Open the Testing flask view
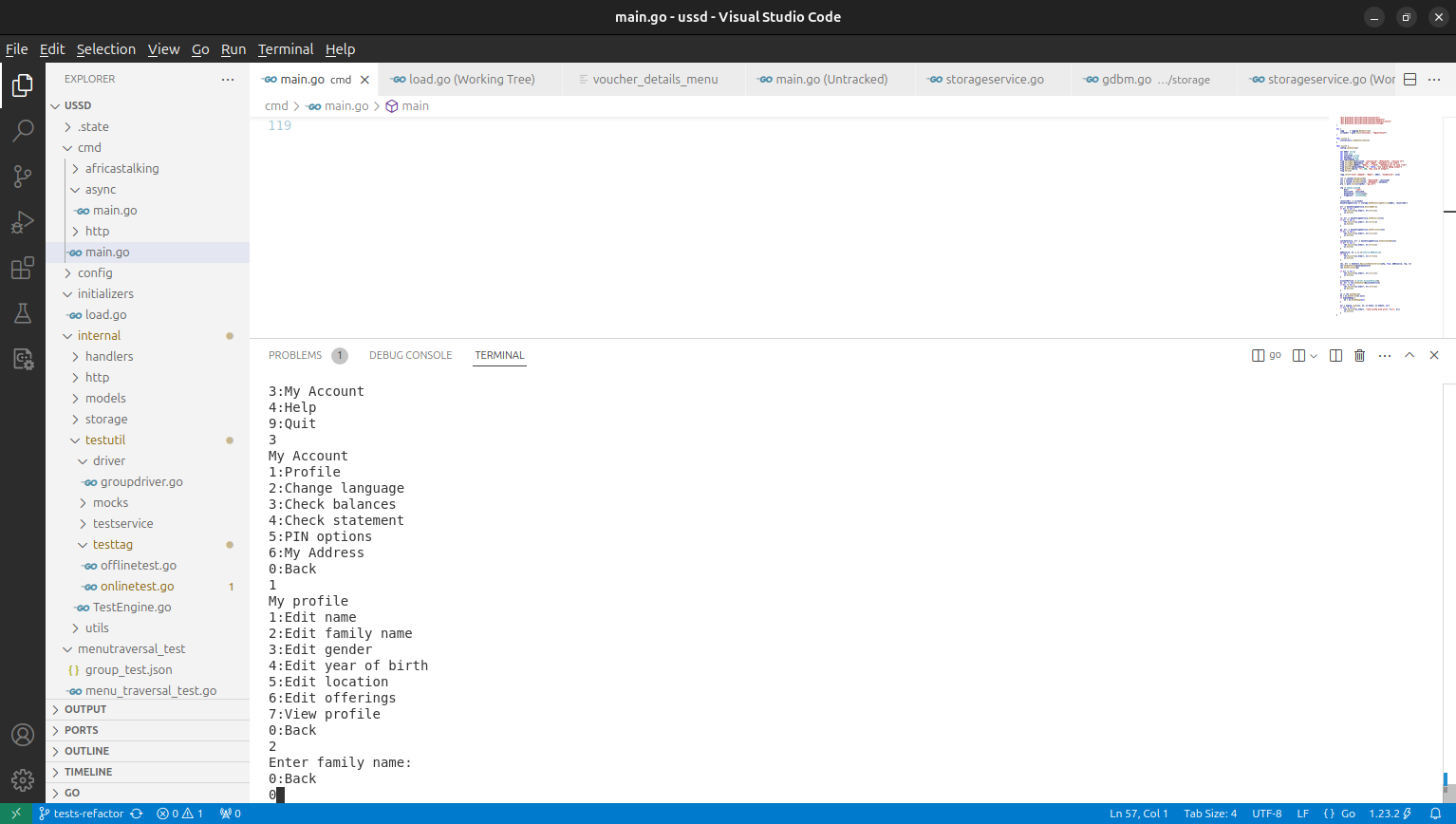The width and height of the screenshot is (1456, 824). [x=23, y=313]
